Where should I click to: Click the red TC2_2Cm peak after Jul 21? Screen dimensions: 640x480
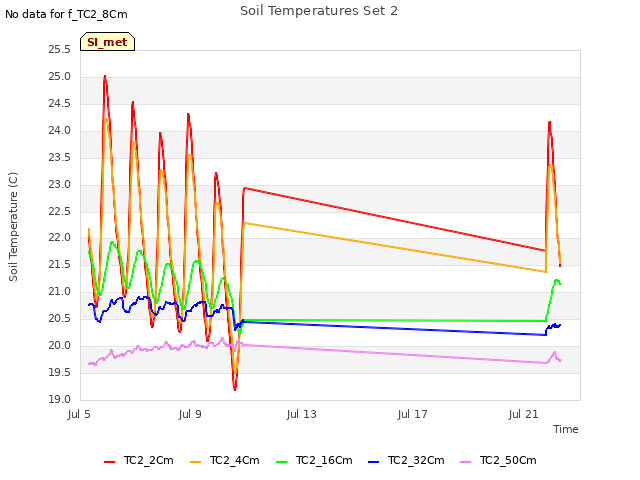tap(550, 122)
